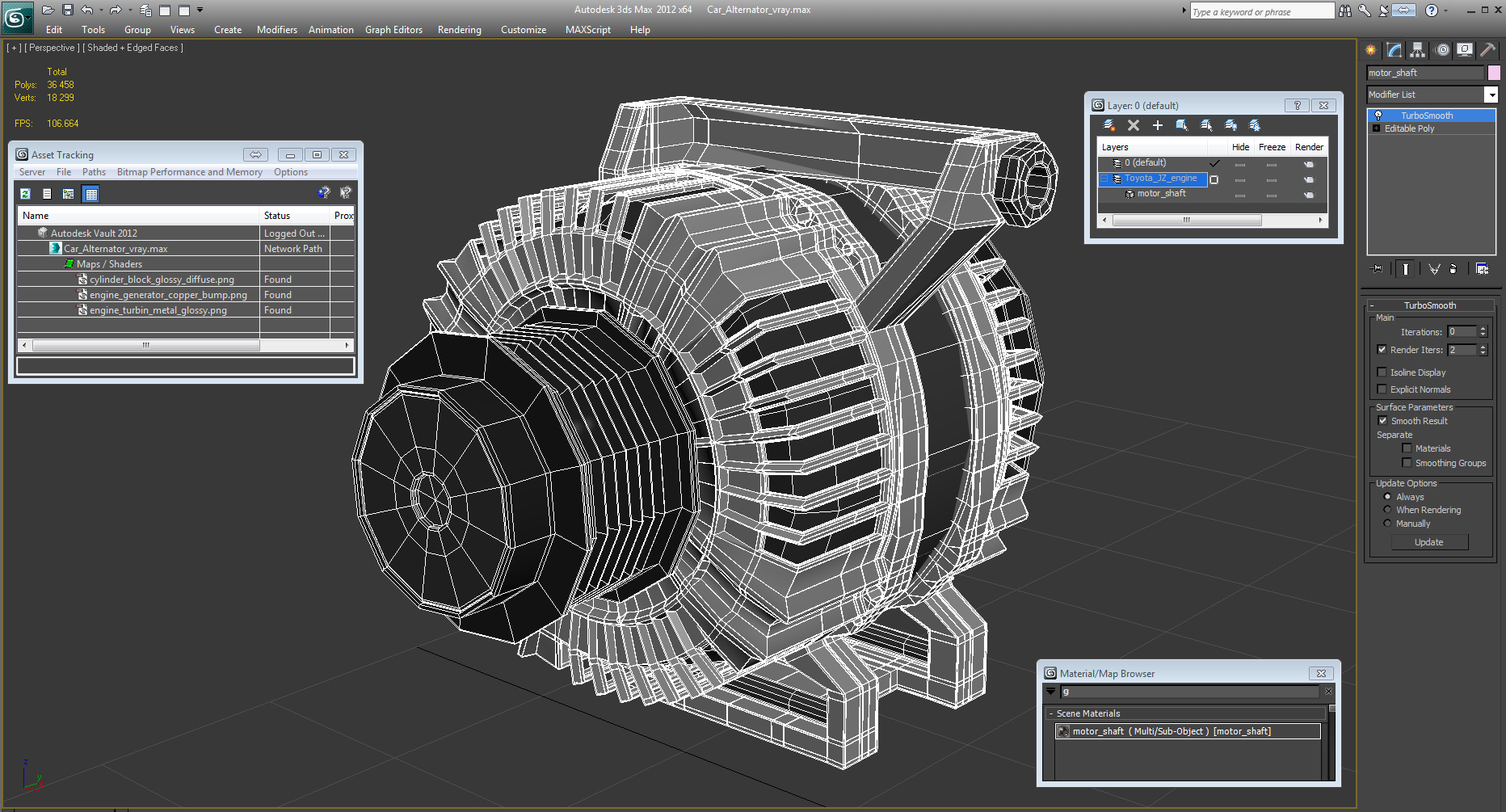Select the Always update radio button
This screenshot has height=812, width=1506.
point(1387,497)
